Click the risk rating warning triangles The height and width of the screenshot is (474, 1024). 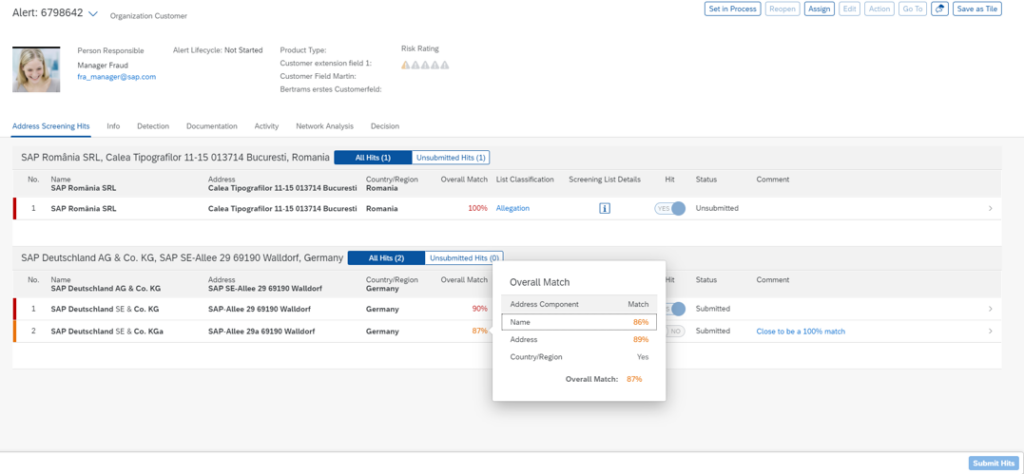425,65
